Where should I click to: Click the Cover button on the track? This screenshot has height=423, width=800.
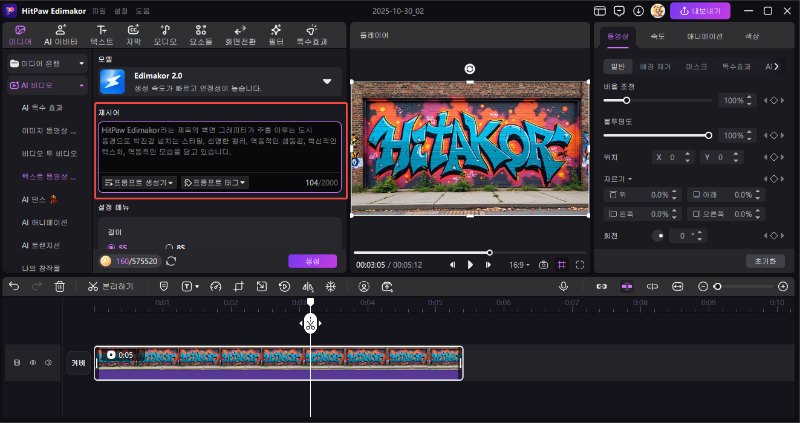79,363
